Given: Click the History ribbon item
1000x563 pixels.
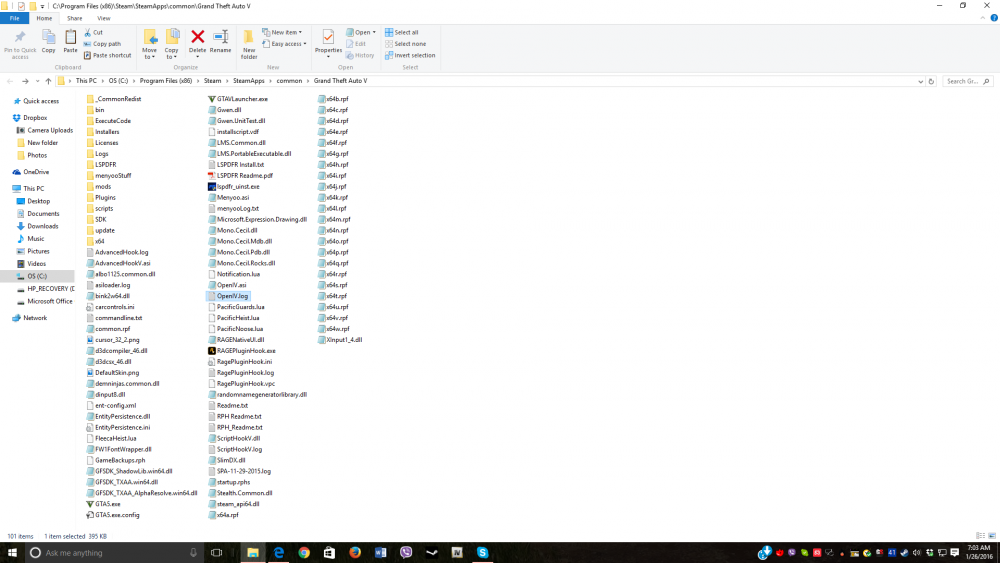Looking at the screenshot, I should click(360, 55).
